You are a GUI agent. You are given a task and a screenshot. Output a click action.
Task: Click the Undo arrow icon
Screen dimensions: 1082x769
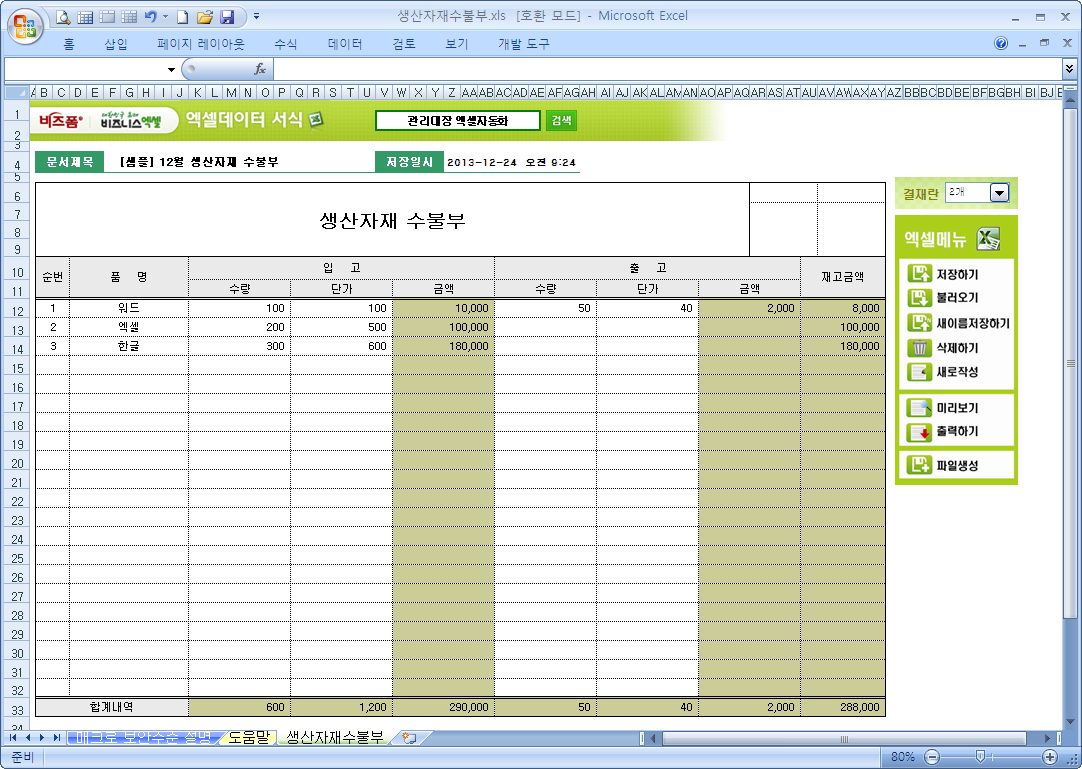[x=150, y=17]
